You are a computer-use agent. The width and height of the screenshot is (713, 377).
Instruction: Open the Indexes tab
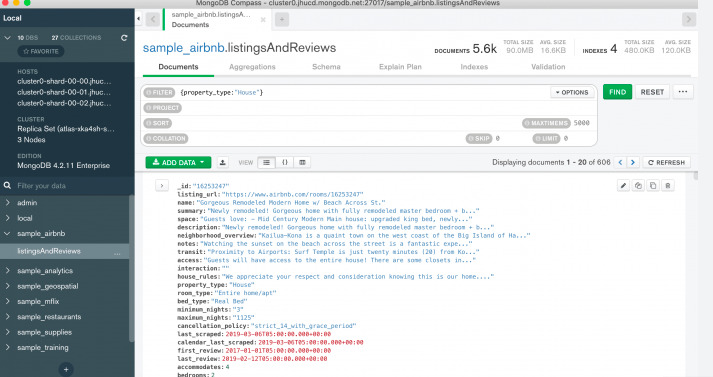[x=474, y=67]
